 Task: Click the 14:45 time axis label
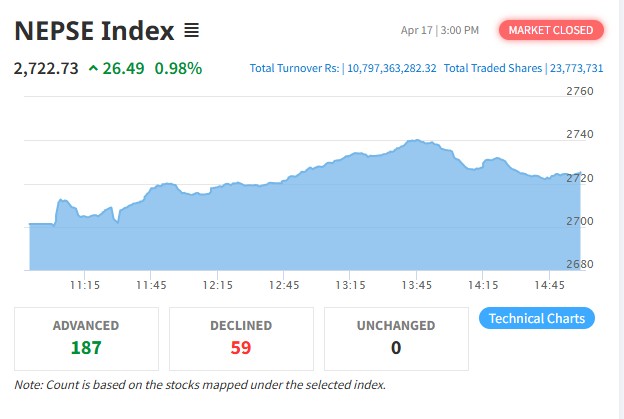coord(549,285)
